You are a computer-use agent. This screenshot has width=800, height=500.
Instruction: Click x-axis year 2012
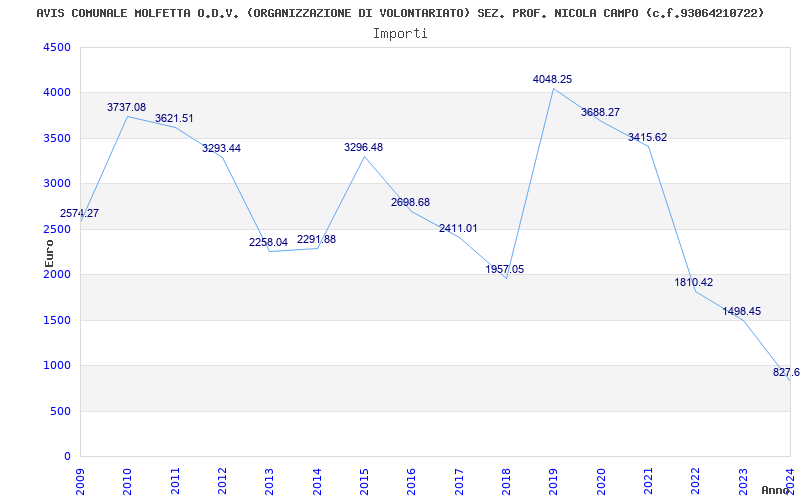(222, 480)
